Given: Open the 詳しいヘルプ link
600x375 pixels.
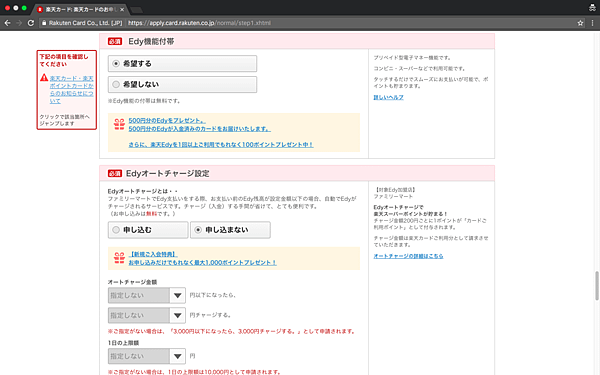Looking at the screenshot, I should pos(388,97).
